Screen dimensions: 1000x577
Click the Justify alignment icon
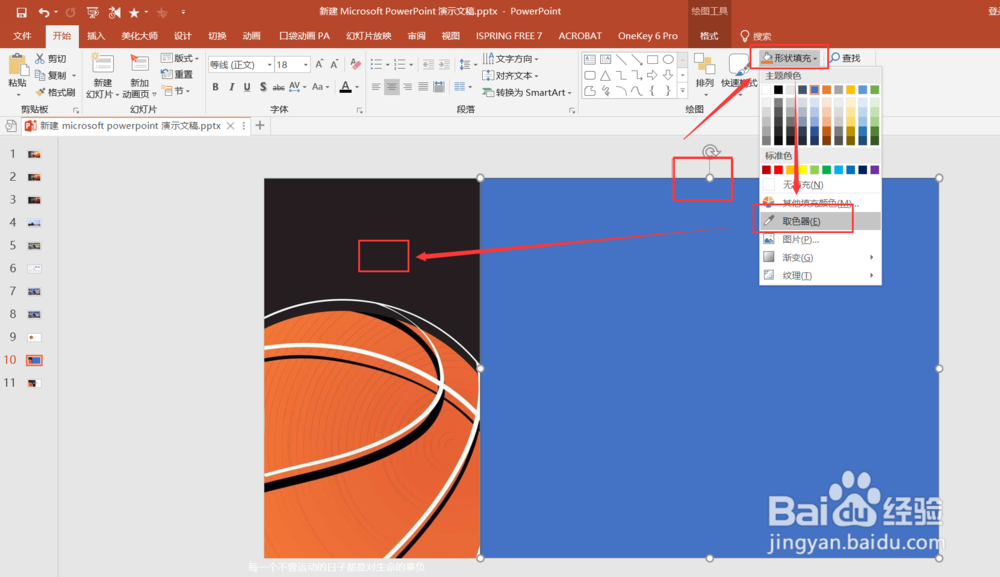(423, 87)
